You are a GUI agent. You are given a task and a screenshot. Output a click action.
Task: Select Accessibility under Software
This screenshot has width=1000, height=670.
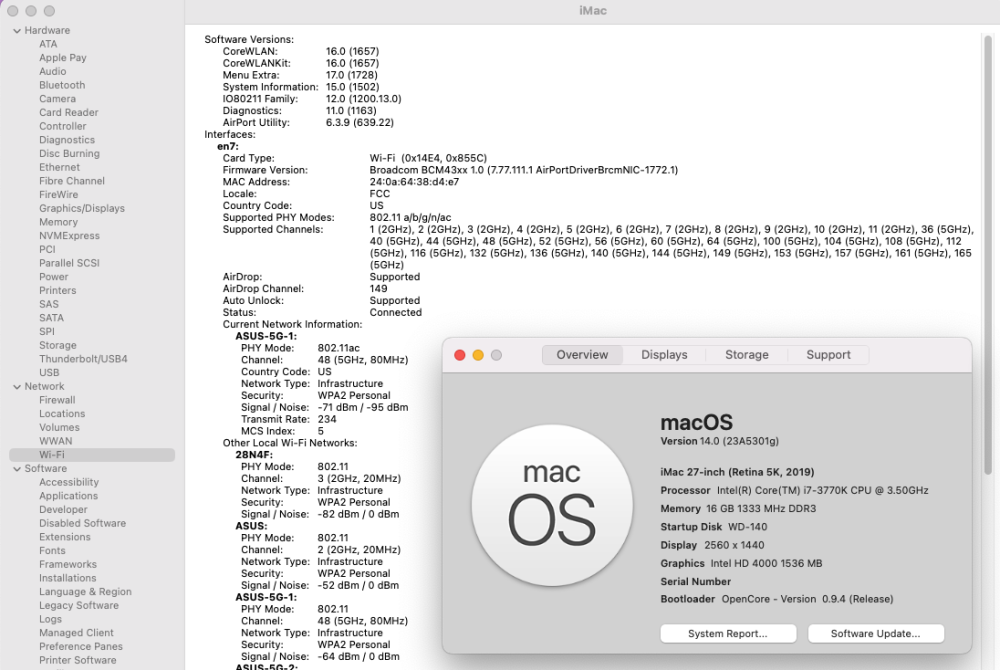69,483
